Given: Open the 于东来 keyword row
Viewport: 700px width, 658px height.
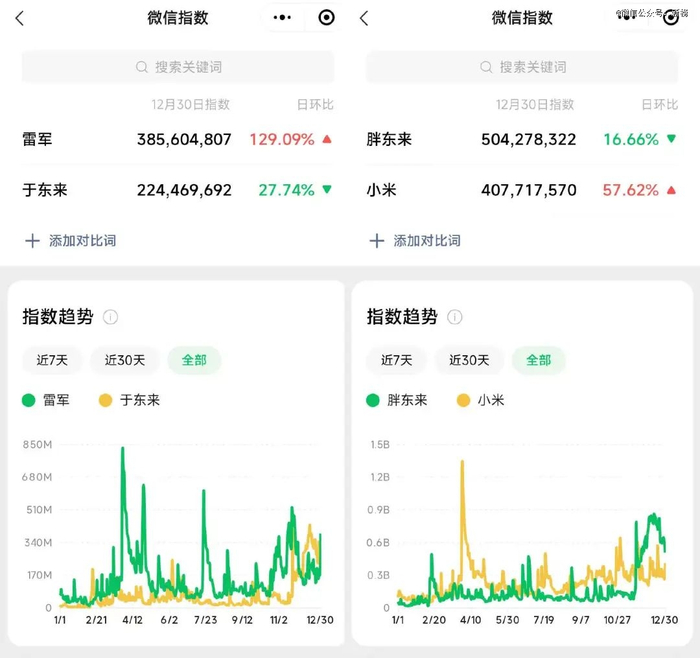Looking at the screenshot, I should point(178,190).
